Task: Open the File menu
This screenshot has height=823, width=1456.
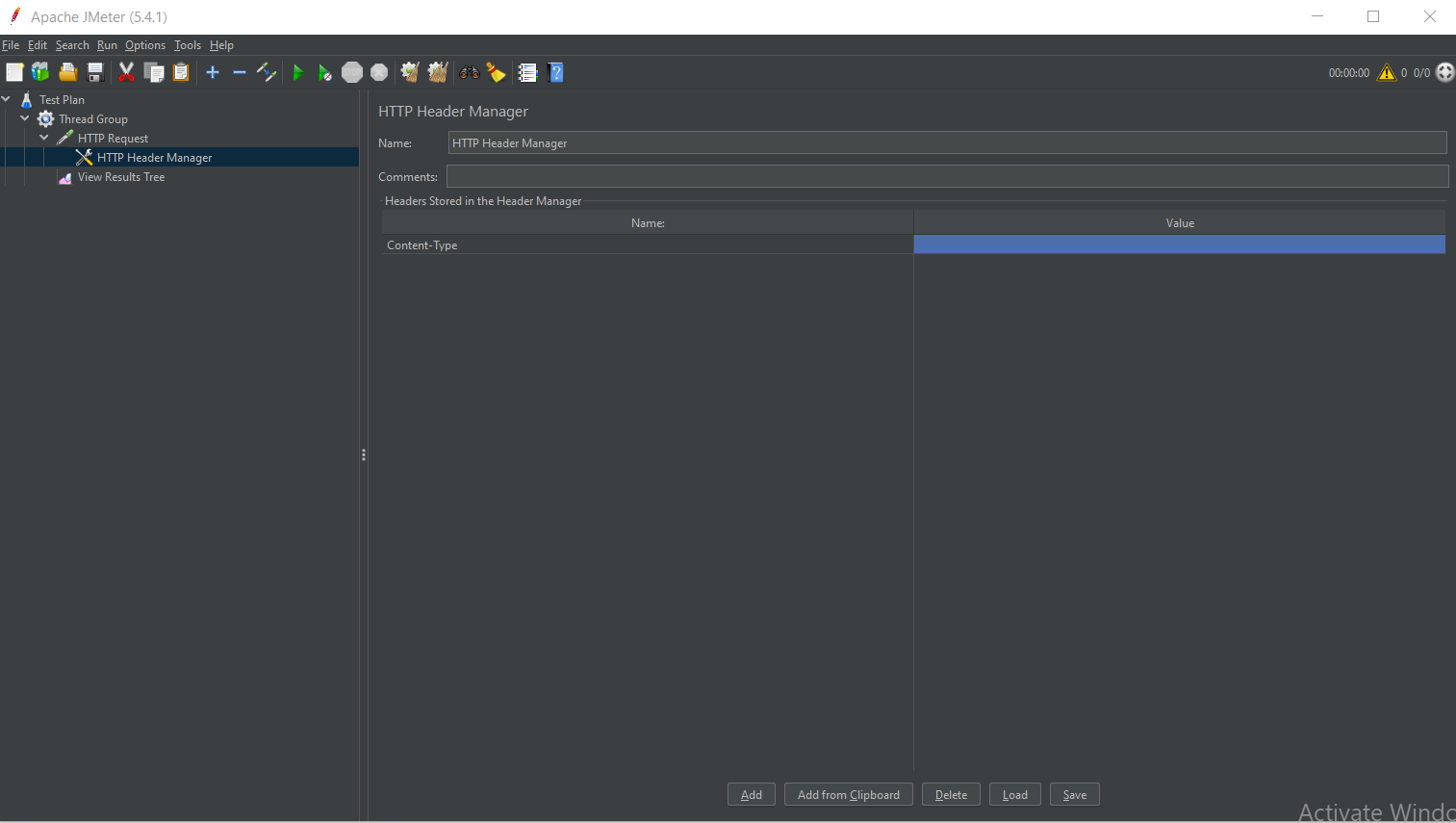Action: point(11,45)
